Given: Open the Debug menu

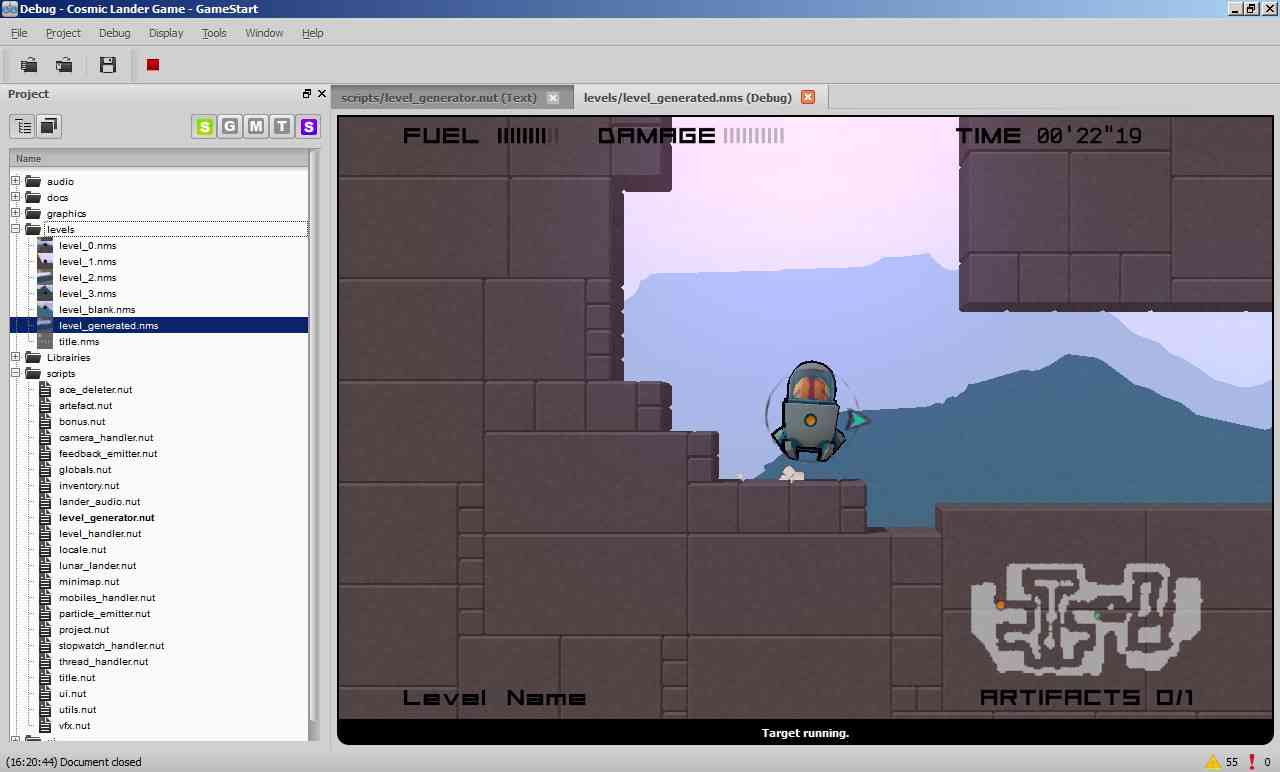Looking at the screenshot, I should [115, 33].
